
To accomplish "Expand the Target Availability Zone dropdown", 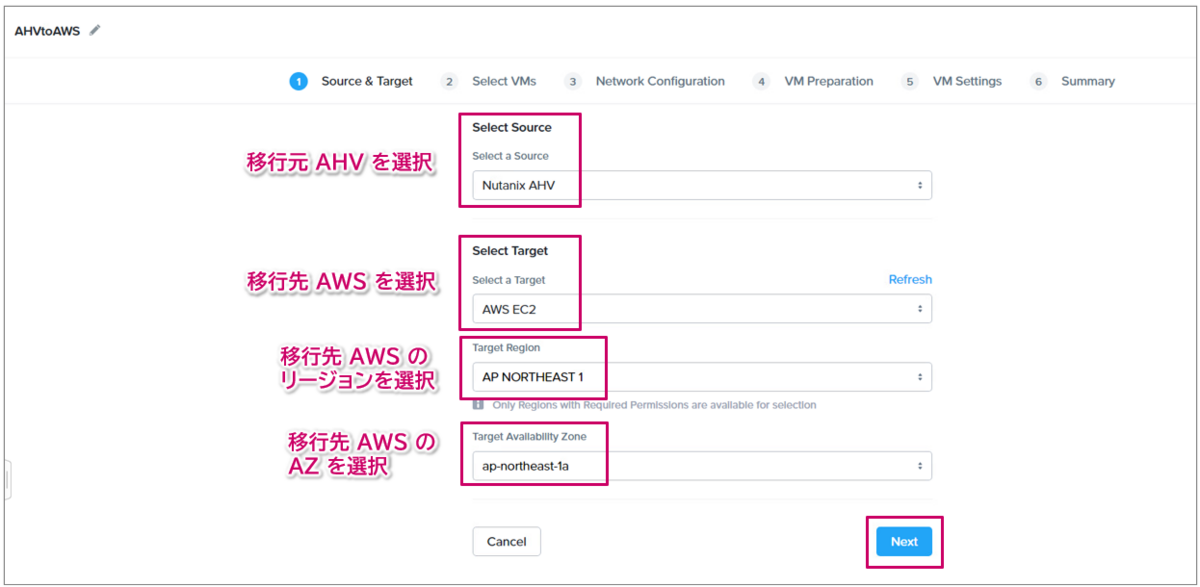I will pyautogui.click(x=702, y=466).
